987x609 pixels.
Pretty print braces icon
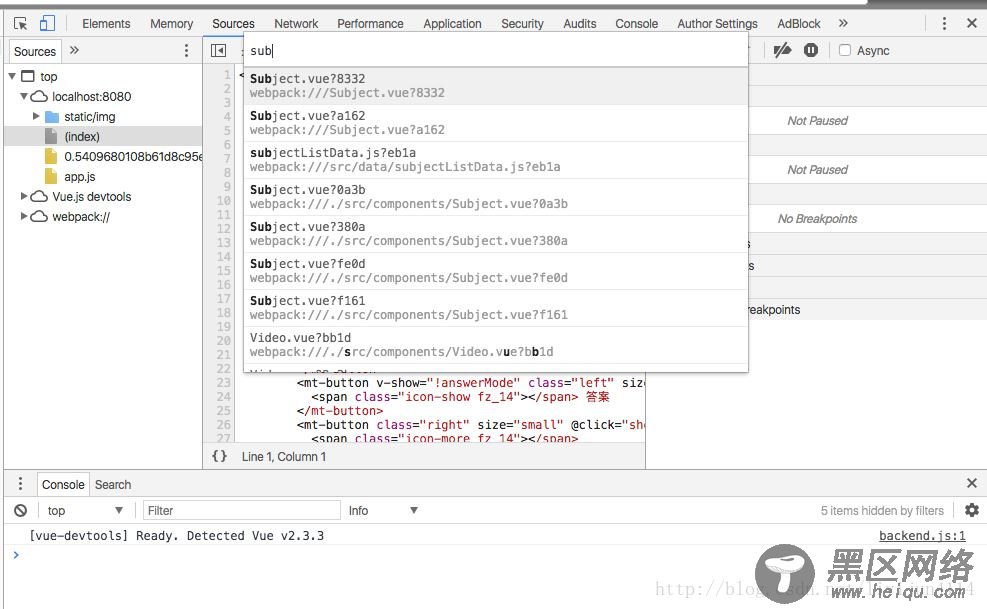tap(219, 456)
